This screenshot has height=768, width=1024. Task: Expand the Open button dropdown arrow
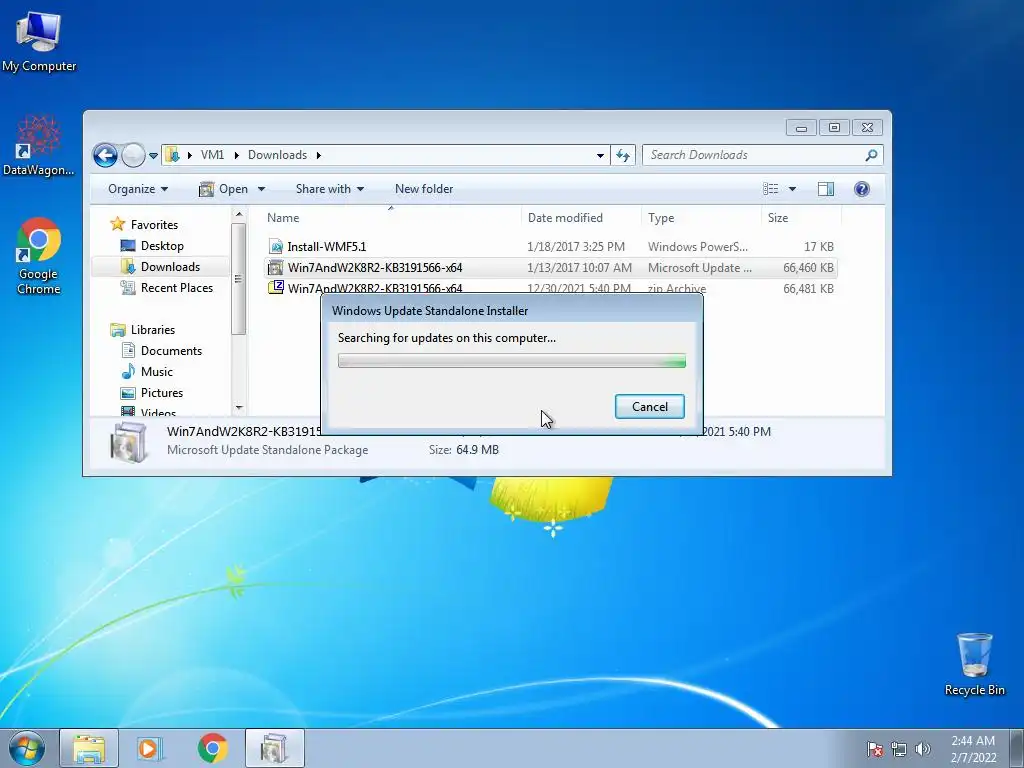coord(261,189)
